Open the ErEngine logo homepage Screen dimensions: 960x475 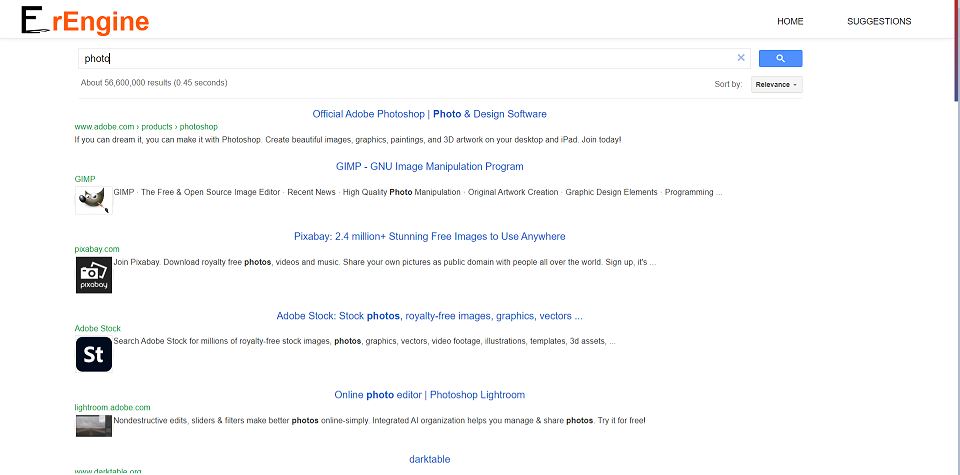tap(85, 20)
